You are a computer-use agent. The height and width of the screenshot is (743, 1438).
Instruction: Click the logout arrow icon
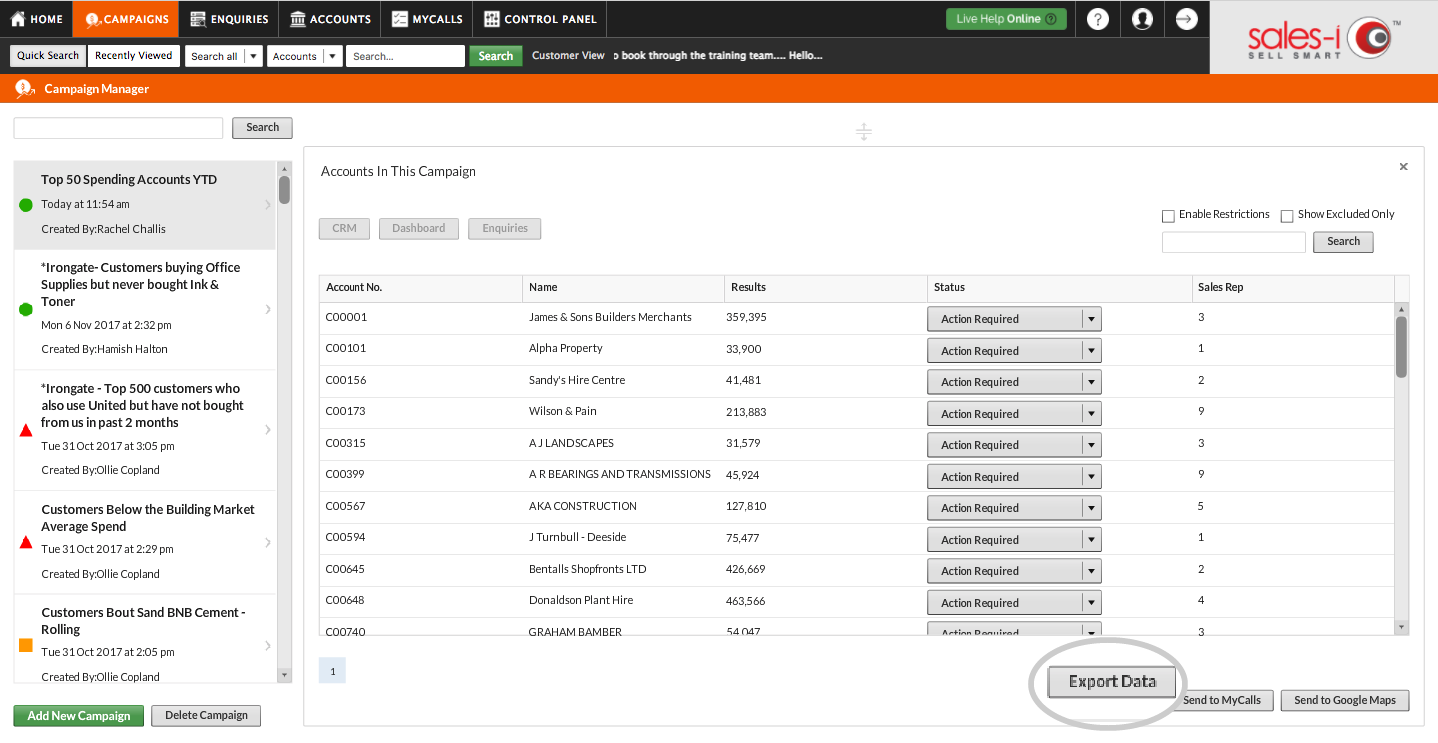click(x=1186, y=19)
